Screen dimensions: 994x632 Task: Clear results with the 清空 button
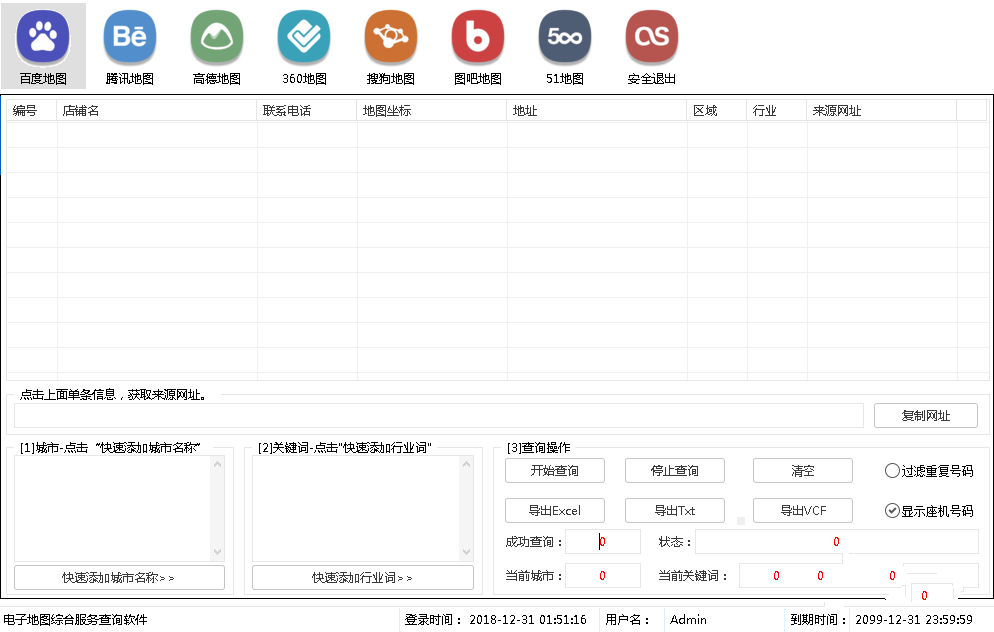point(803,471)
